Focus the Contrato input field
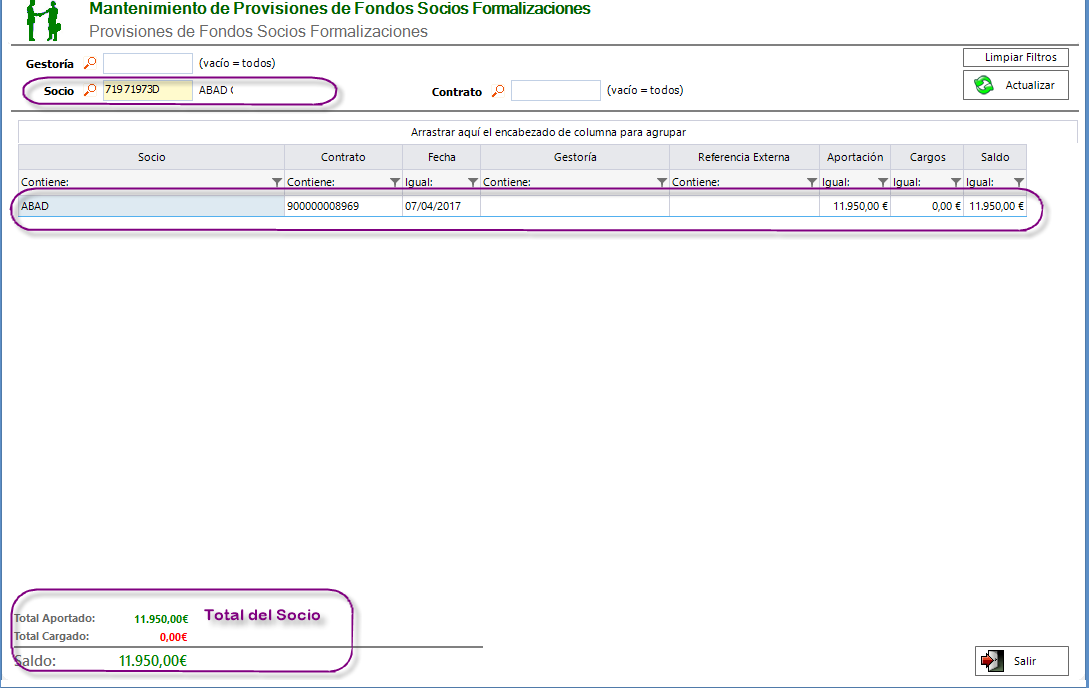 click(x=556, y=90)
